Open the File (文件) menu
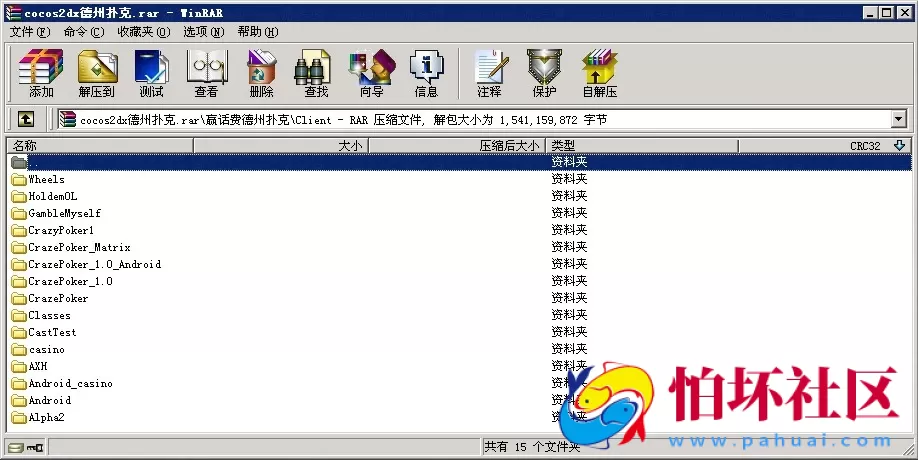Screen dimensions: 918x460 tap(29, 32)
